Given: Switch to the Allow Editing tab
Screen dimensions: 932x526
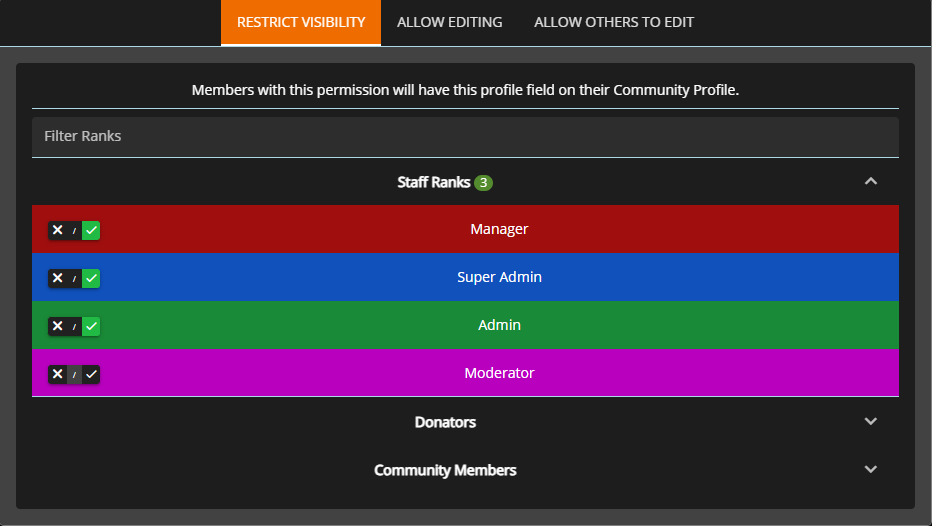Looking at the screenshot, I should point(449,22).
